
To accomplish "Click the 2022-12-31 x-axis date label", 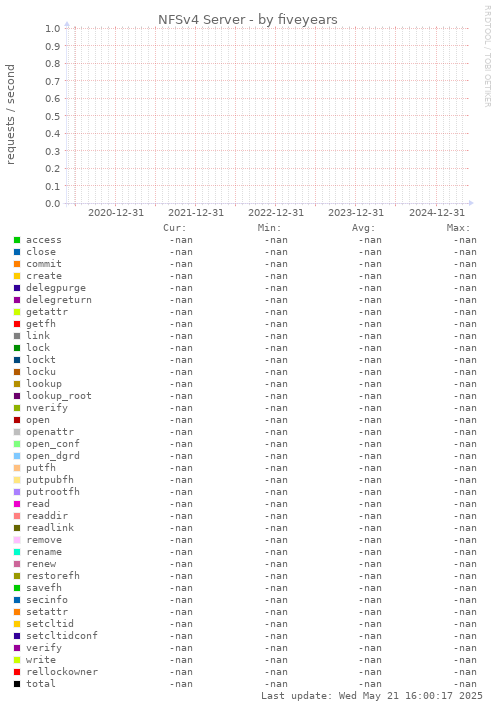I will [x=276, y=213].
